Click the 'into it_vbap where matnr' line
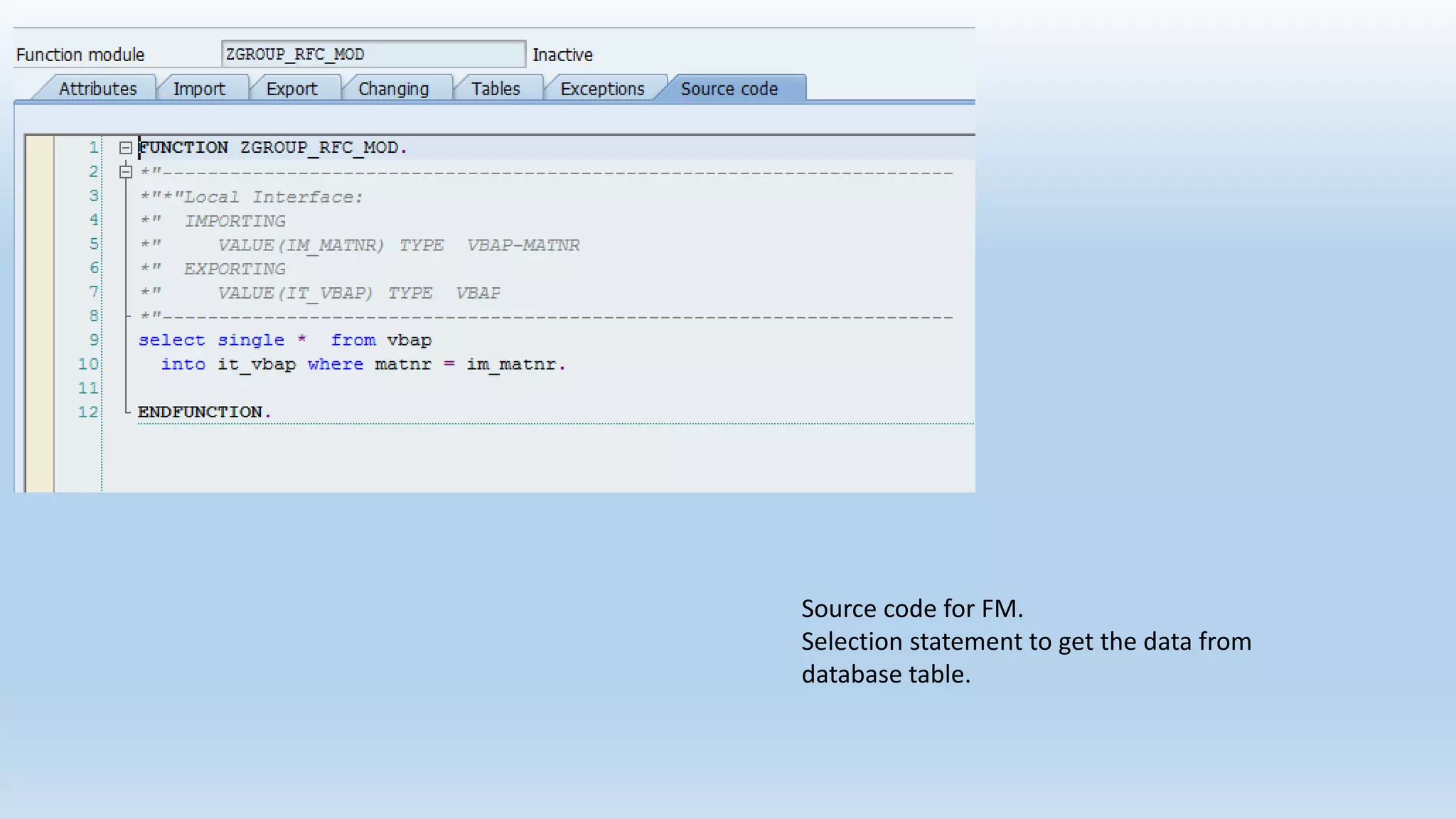Image resolution: width=1456 pixels, height=819 pixels. coord(363,364)
